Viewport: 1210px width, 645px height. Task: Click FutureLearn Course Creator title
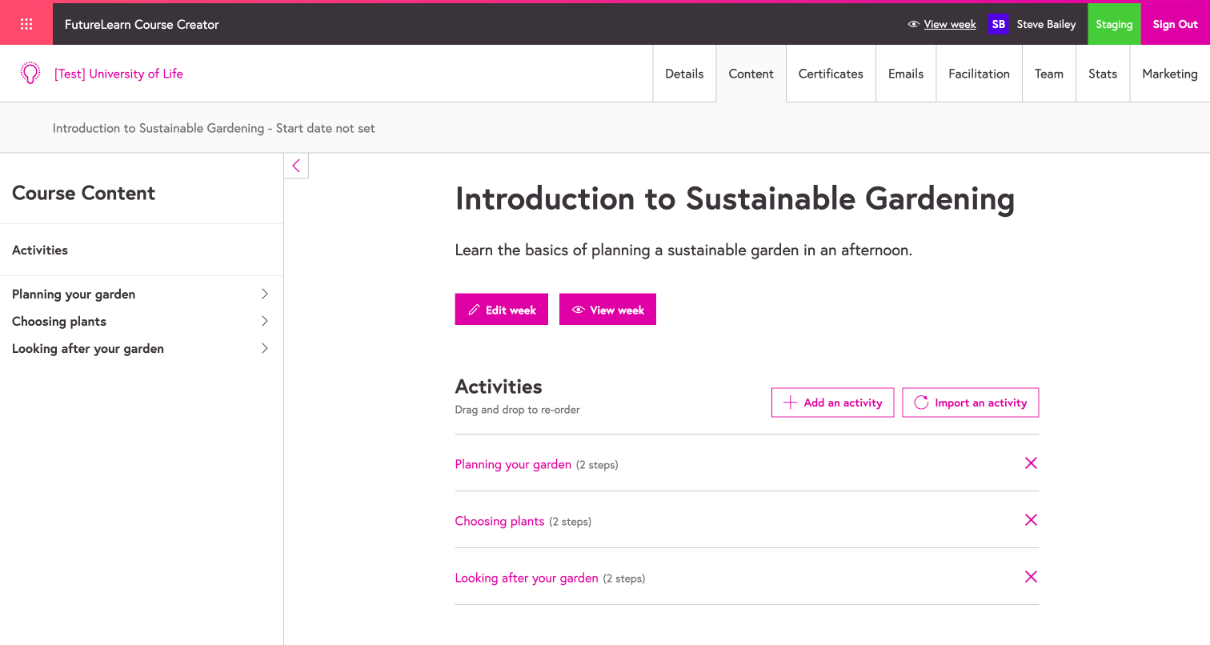pyautogui.click(x=142, y=24)
